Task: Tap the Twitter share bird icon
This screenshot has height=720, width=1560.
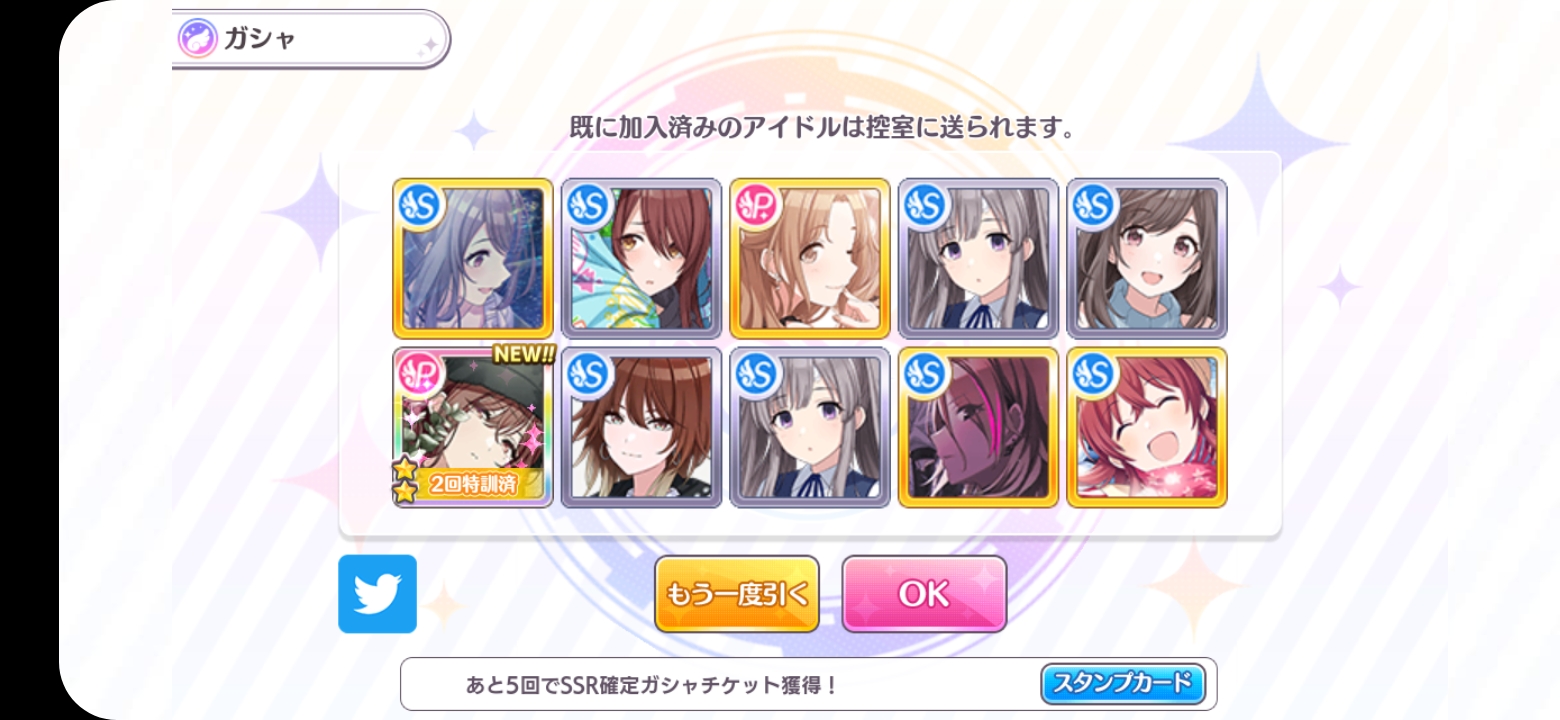Action: 377,594
